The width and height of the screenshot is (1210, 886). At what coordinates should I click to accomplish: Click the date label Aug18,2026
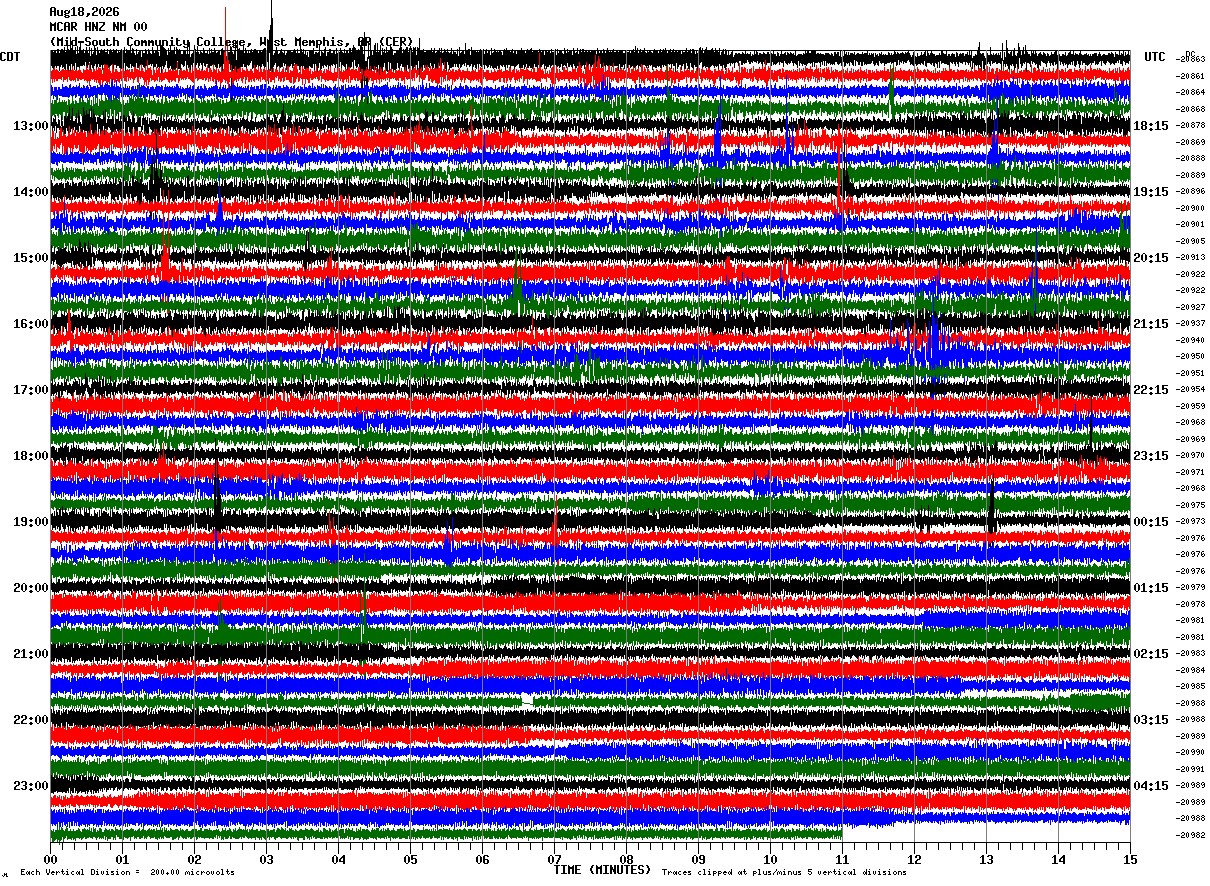pos(84,12)
